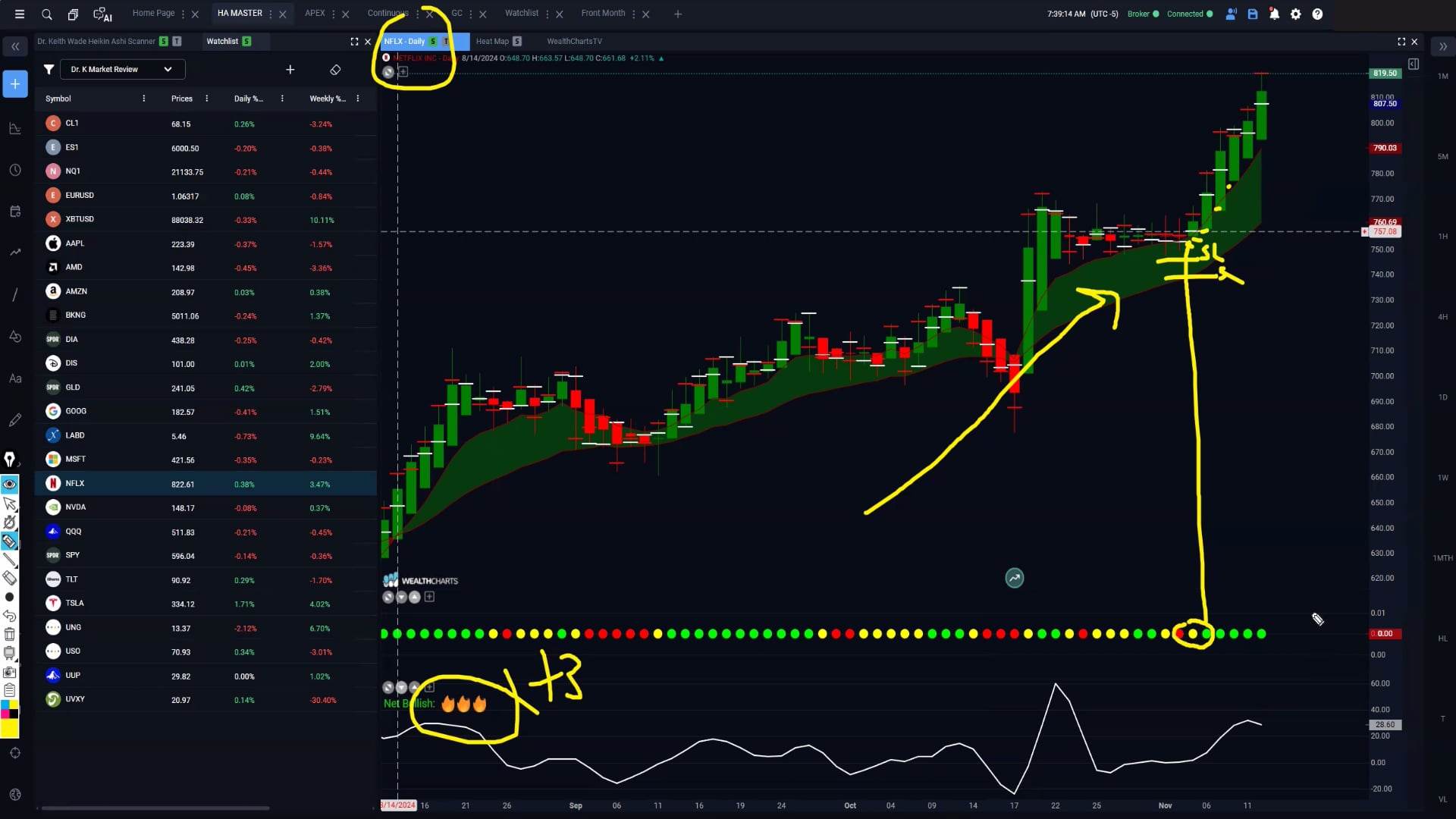Open the settings gear

tap(1296, 14)
